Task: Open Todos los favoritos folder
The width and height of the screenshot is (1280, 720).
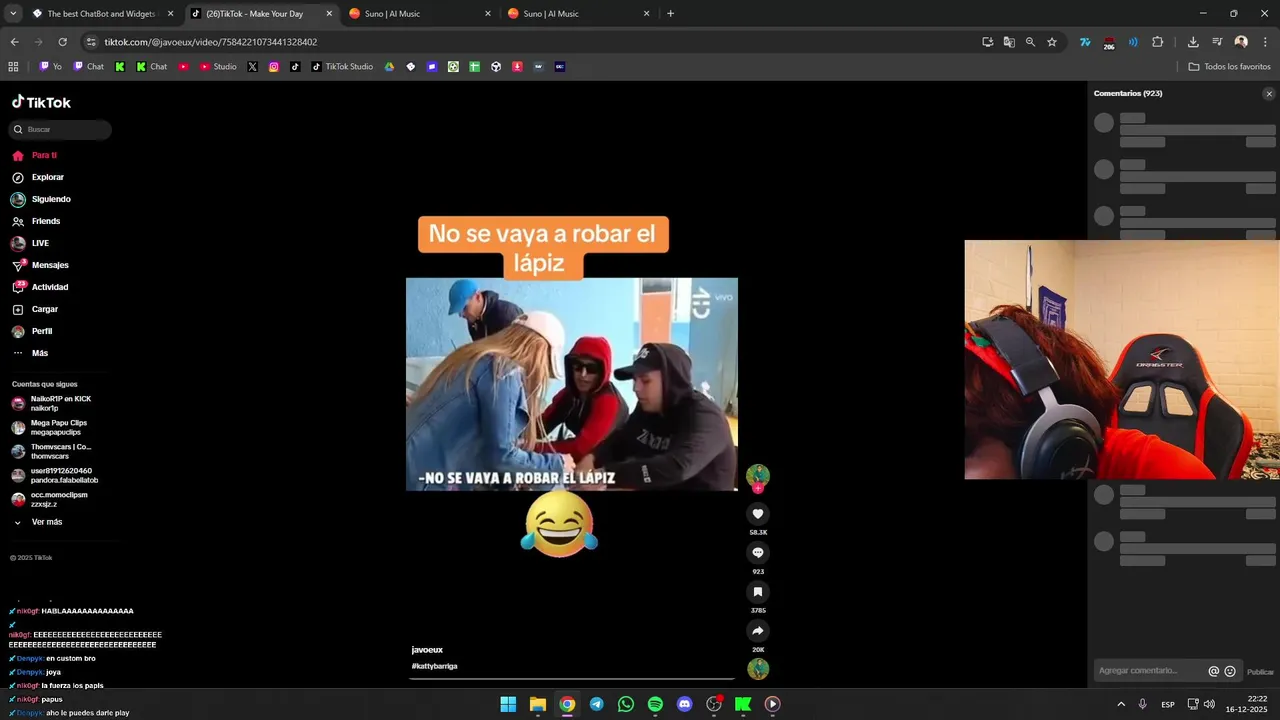Action: [x=1229, y=67]
